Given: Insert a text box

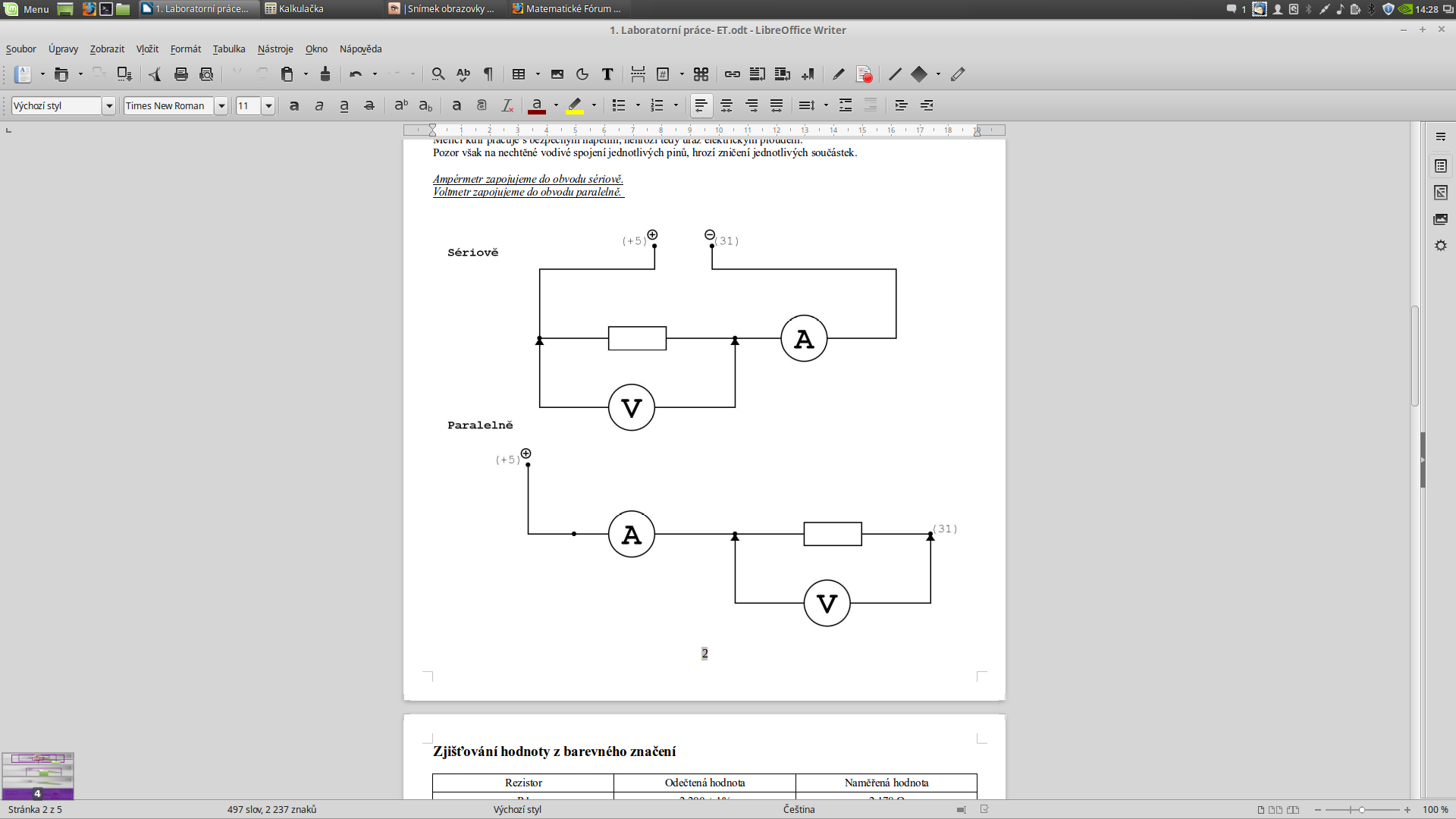Looking at the screenshot, I should [x=607, y=74].
